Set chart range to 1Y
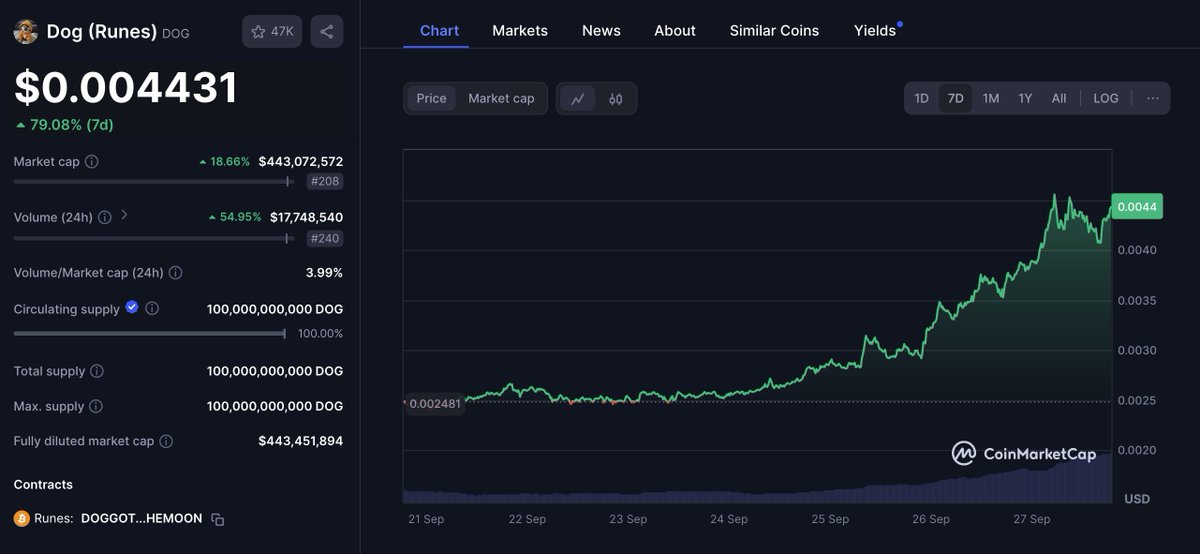The width and height of the screenshot is (1200, 554). tap(1025, 98)
